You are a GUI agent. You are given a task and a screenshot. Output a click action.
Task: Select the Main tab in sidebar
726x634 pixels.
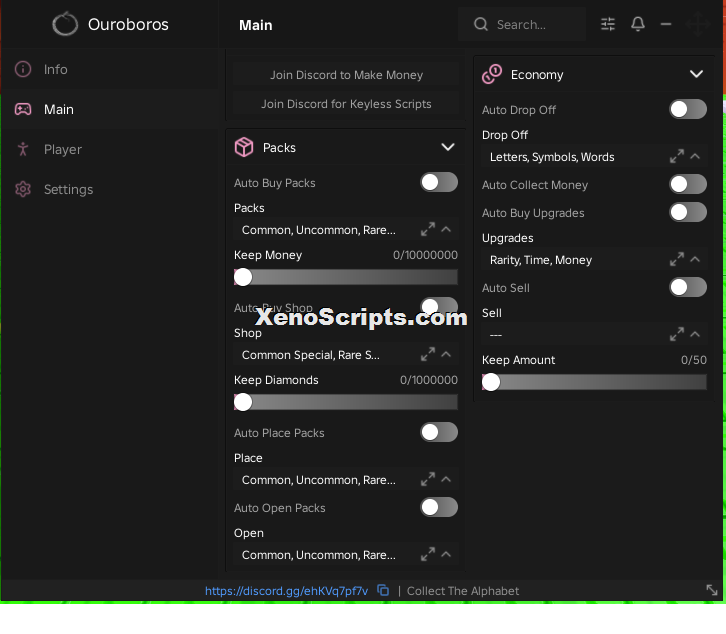[109, 109]
